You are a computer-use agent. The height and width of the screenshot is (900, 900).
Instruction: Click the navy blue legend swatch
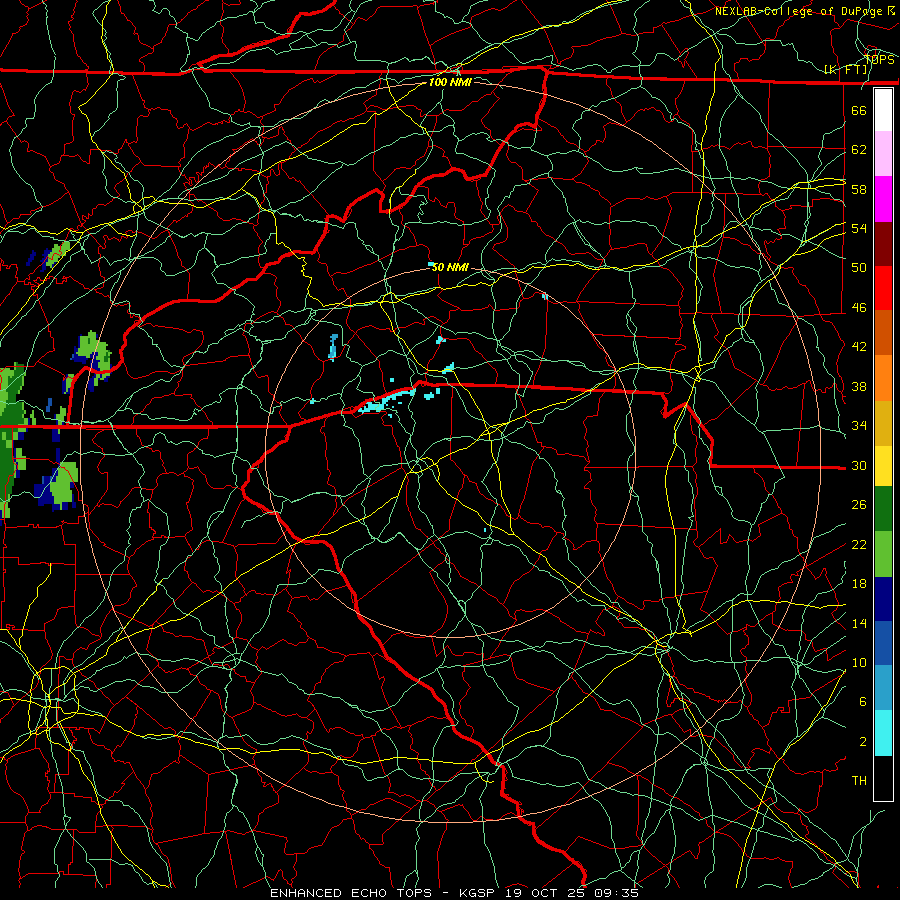pos(883,599)
